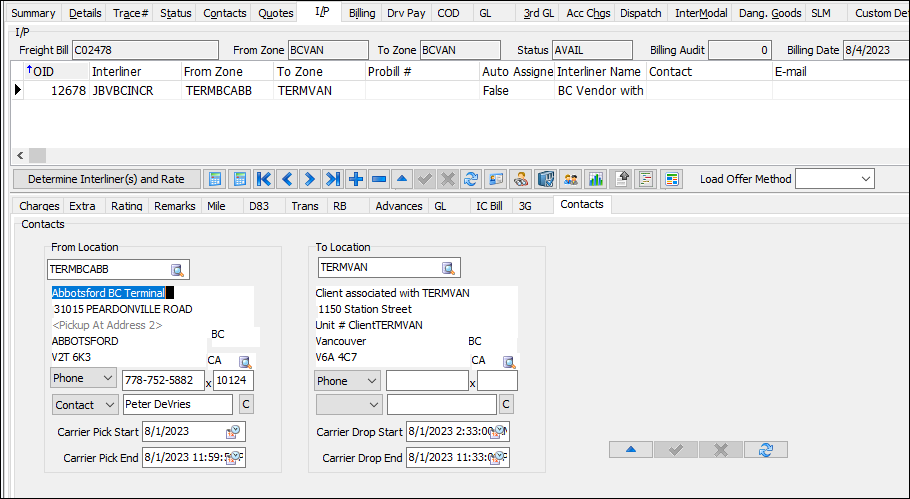Screen dimensions: 910x499
Task: Click next record arrow in toolbar
Action: pyautogui.click(x=310, y=179)
